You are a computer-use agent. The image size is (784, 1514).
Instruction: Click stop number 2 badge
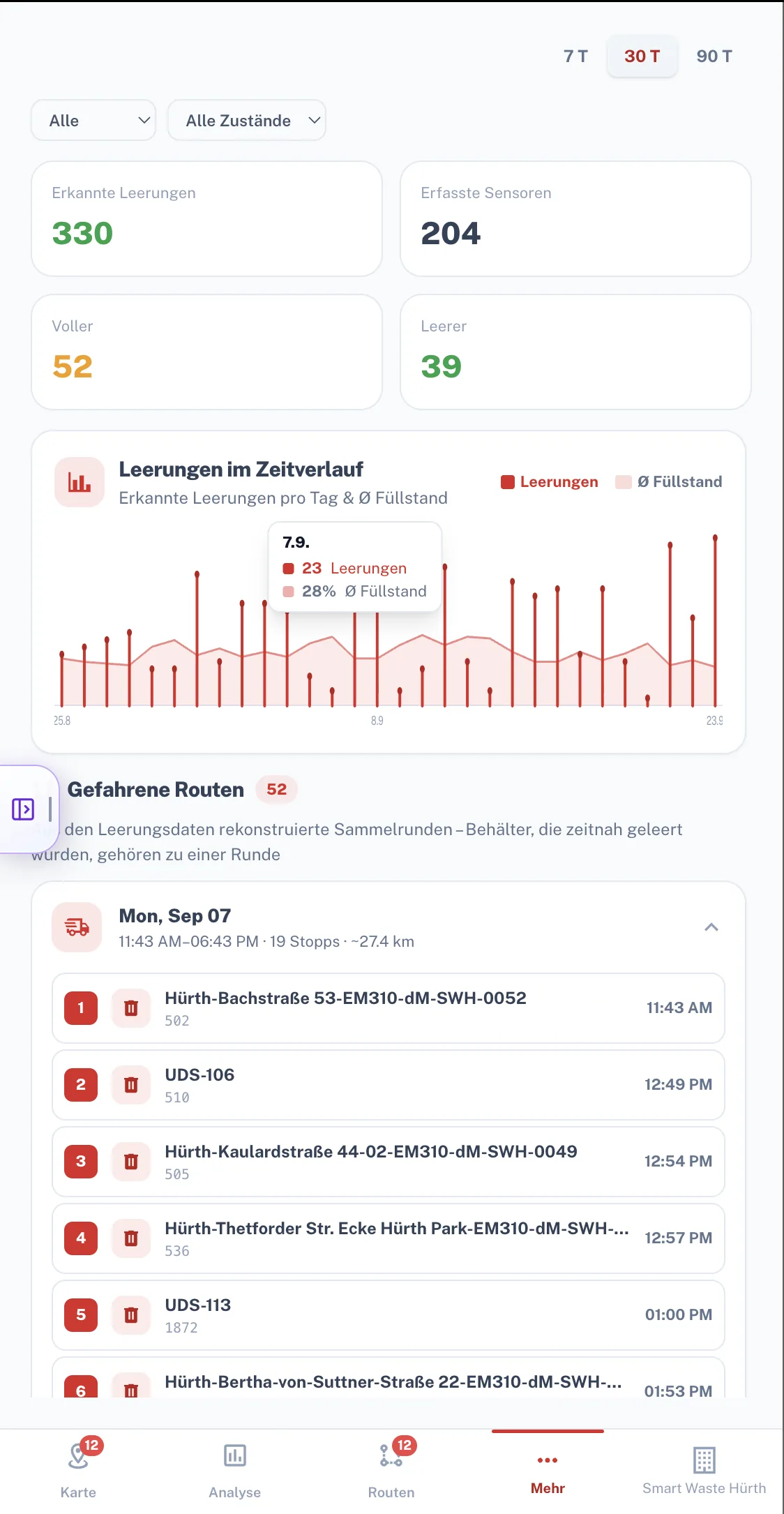tap(81, 1084)
